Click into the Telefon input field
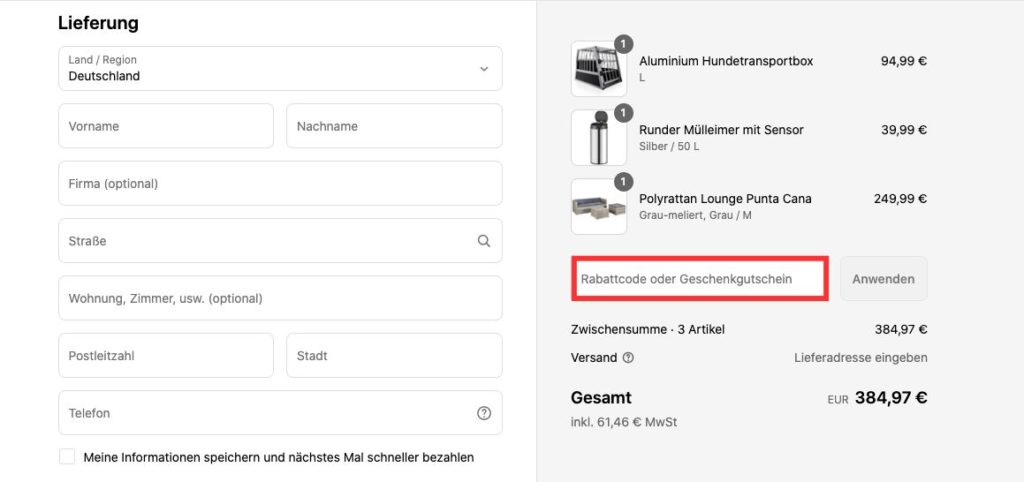This screenshot has height=482, width=1024. [280, 413]
